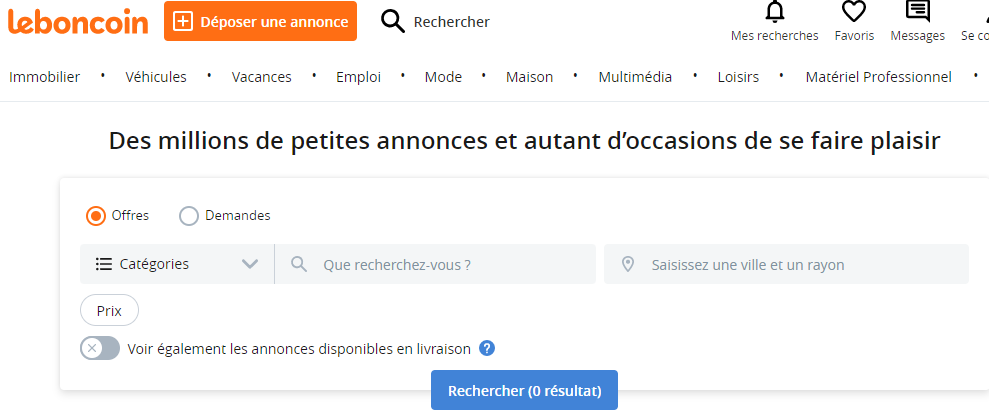Screen dimensions: 989x413
Task: Click the magnifier icon beside Rechercher
Action: tap(393, 21)
